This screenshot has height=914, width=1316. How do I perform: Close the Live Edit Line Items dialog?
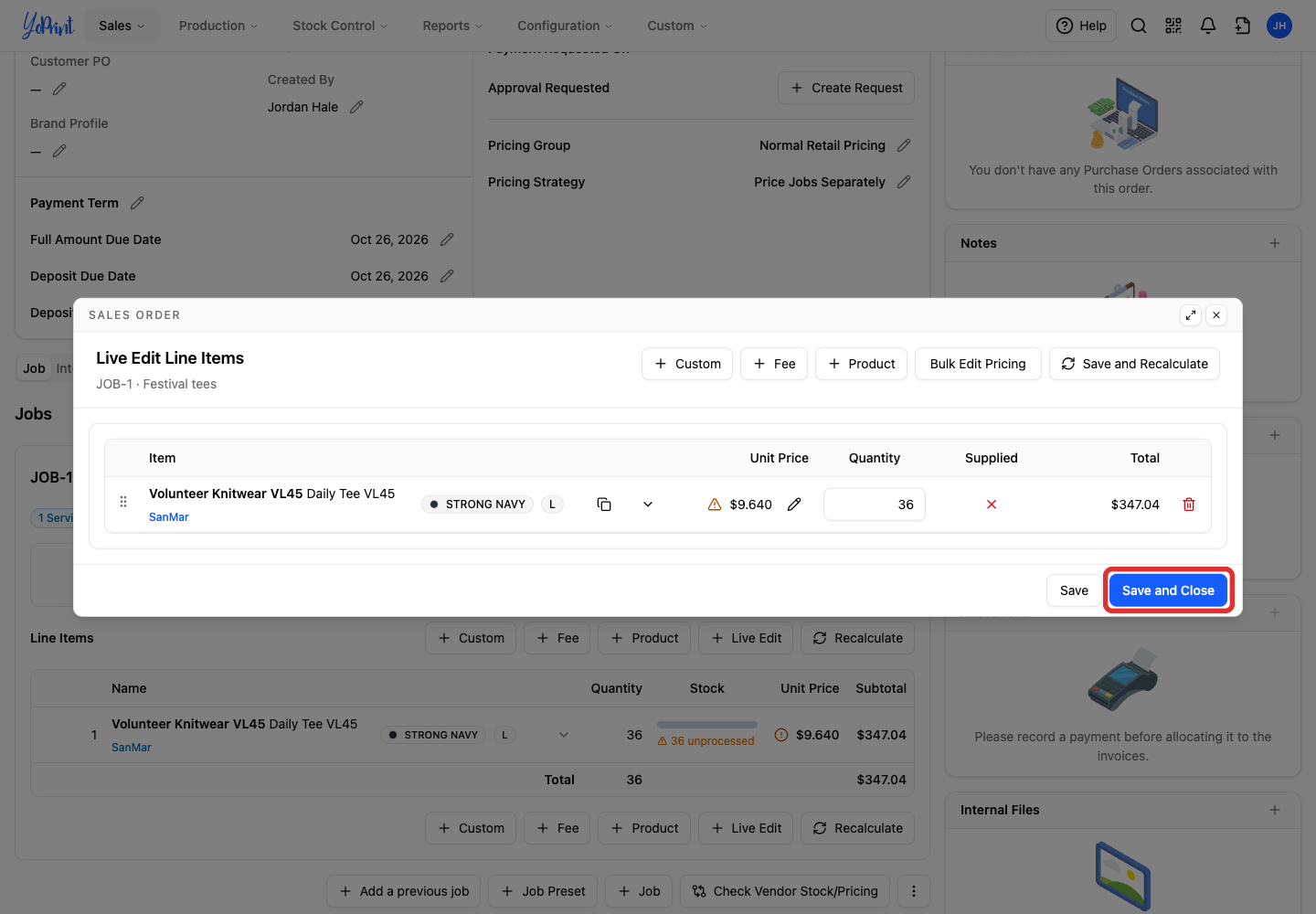pyautogui.click(x=1216, y=315)
